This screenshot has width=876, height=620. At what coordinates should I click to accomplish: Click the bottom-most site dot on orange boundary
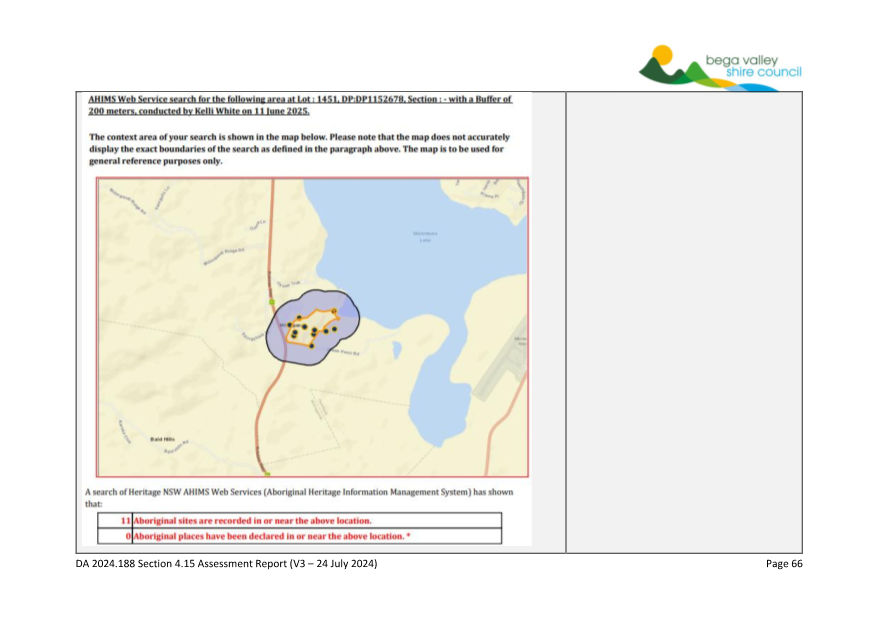point(312,346)
